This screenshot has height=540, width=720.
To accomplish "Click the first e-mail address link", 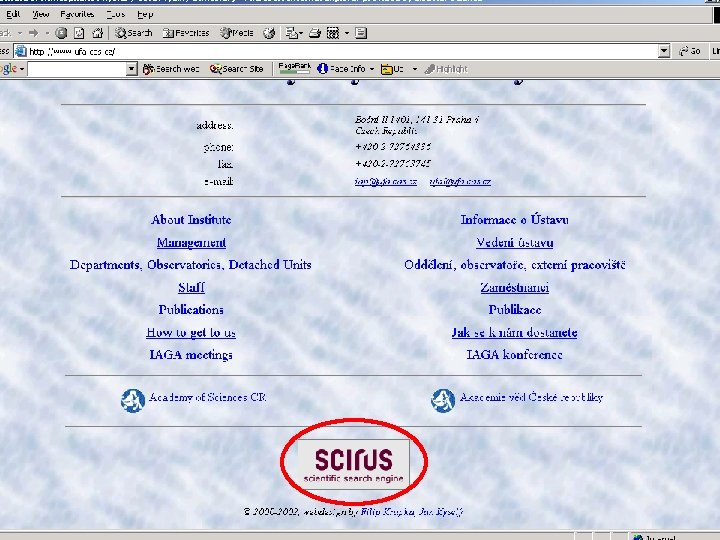I will click(386, 181).
